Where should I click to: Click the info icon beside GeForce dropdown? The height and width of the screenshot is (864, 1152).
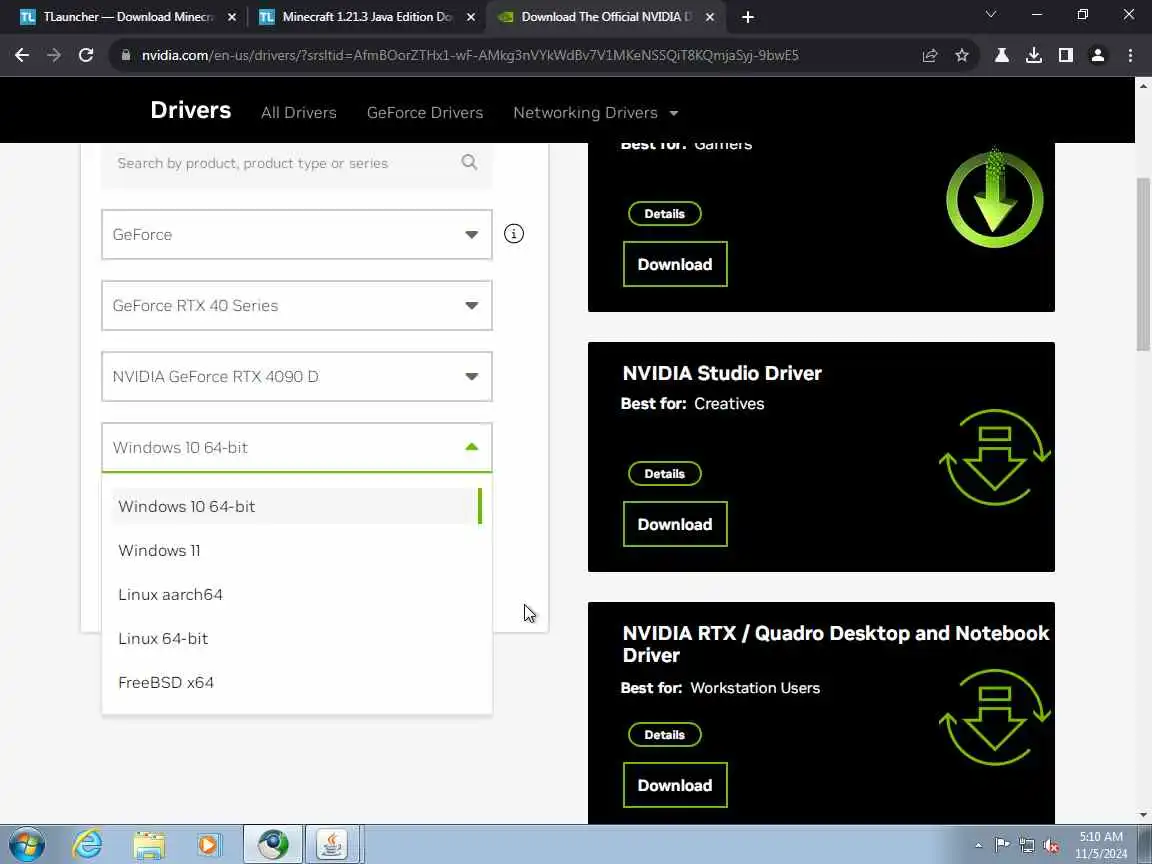[514, 234]
